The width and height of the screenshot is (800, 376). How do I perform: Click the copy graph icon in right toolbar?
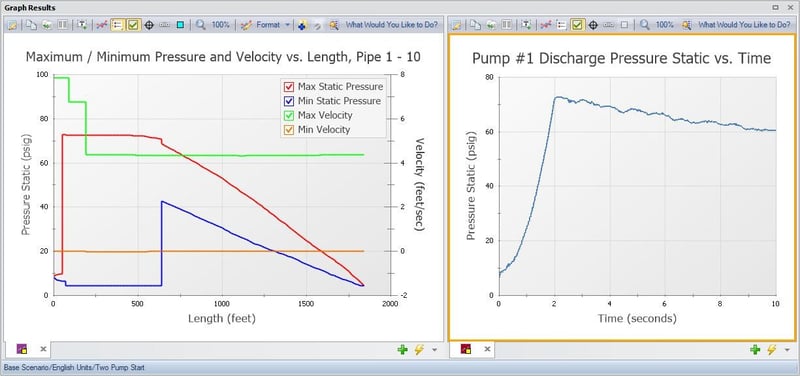tap(476, 24)
